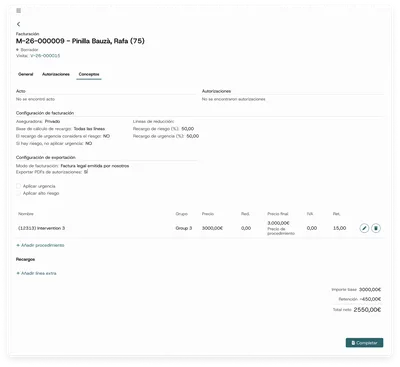Click the Nombre column header
The height and width of the screenshot is (367, 400).
click(x=26, y=214)
